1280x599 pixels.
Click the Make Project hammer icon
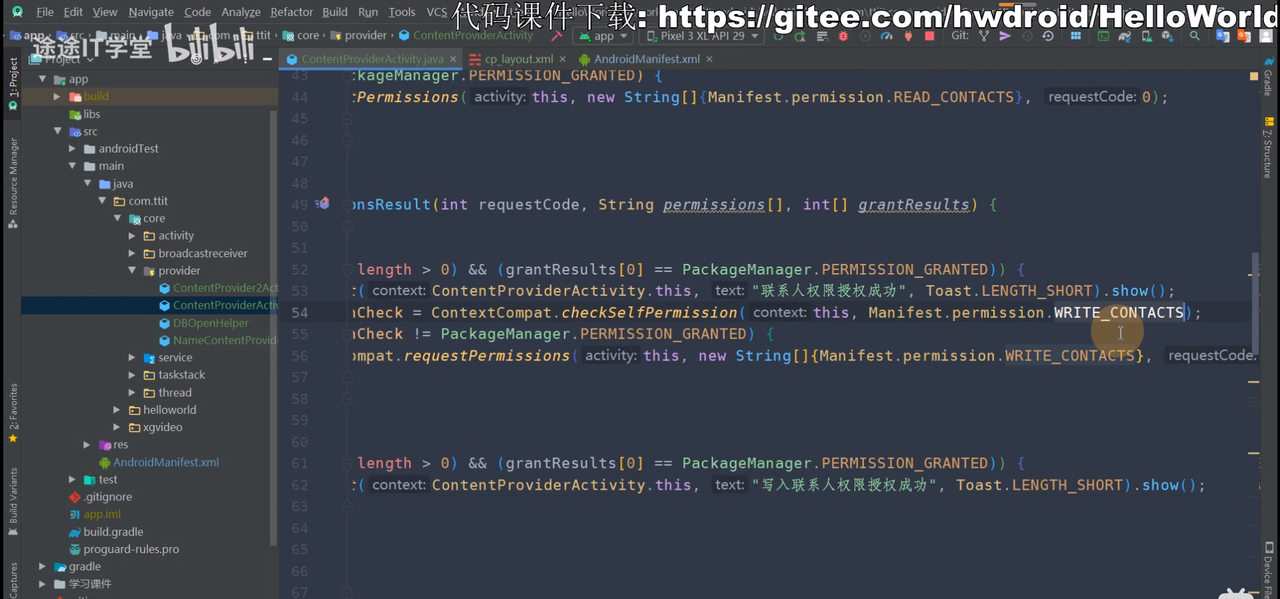(x=556, y=36)
